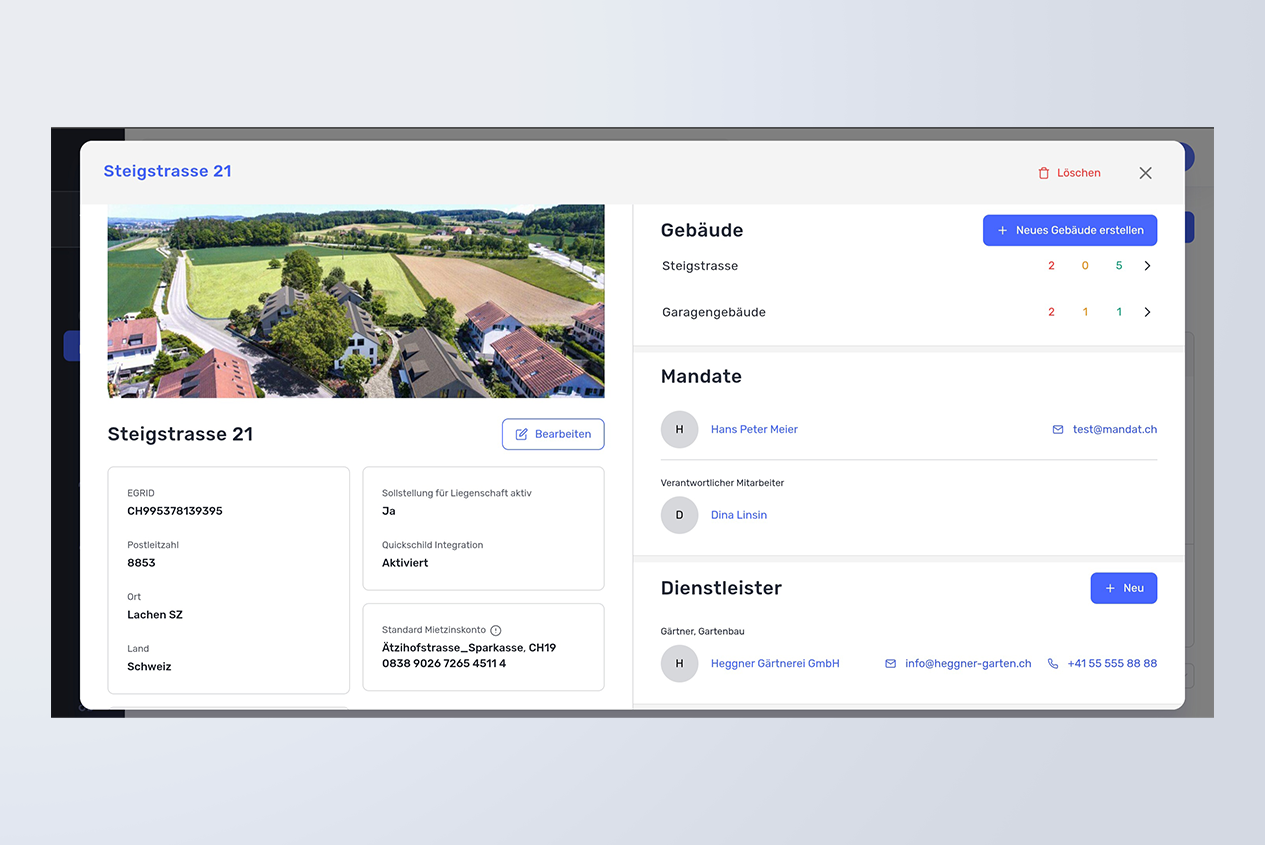Select the Garagengebäude building entry
Image resolution: width=1265 pixels, height=845 pixels.
pos(714,312)
